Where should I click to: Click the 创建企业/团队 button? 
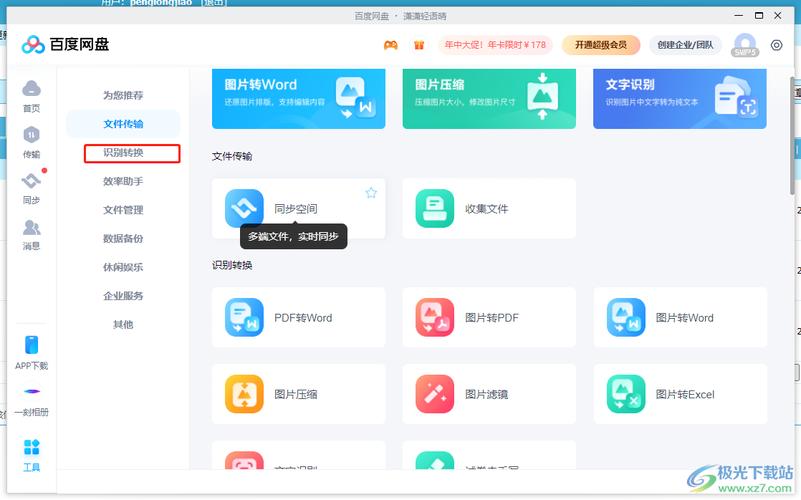[x=685, y=45]
